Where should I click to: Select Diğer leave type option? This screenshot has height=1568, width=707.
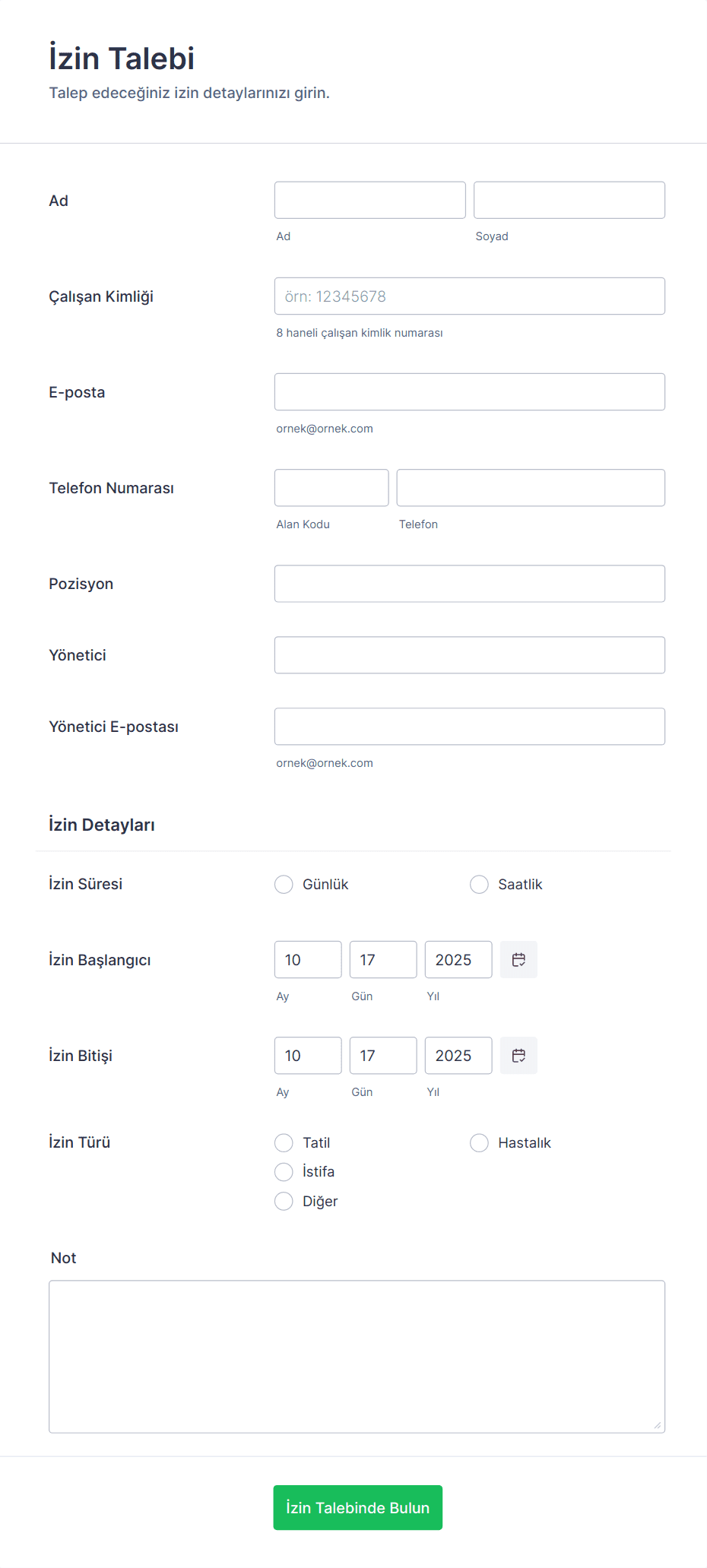(284, 1201)
